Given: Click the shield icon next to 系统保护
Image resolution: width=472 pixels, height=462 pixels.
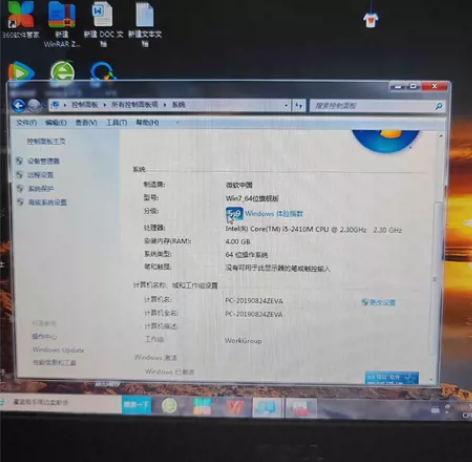Looking at the screenshot, I should click(x=20, y=188).
